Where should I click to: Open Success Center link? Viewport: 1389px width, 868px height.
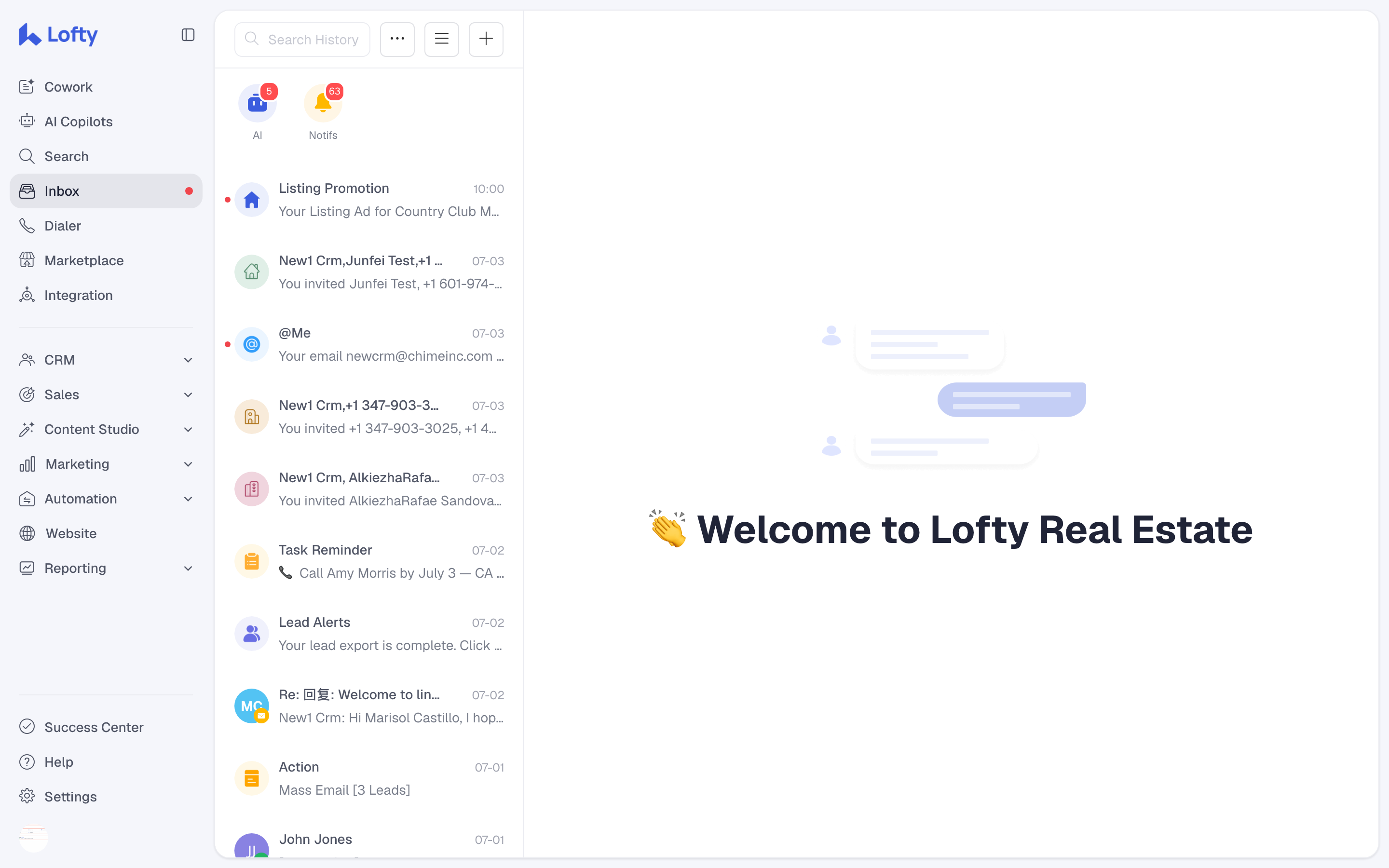(x=106, y=727)
